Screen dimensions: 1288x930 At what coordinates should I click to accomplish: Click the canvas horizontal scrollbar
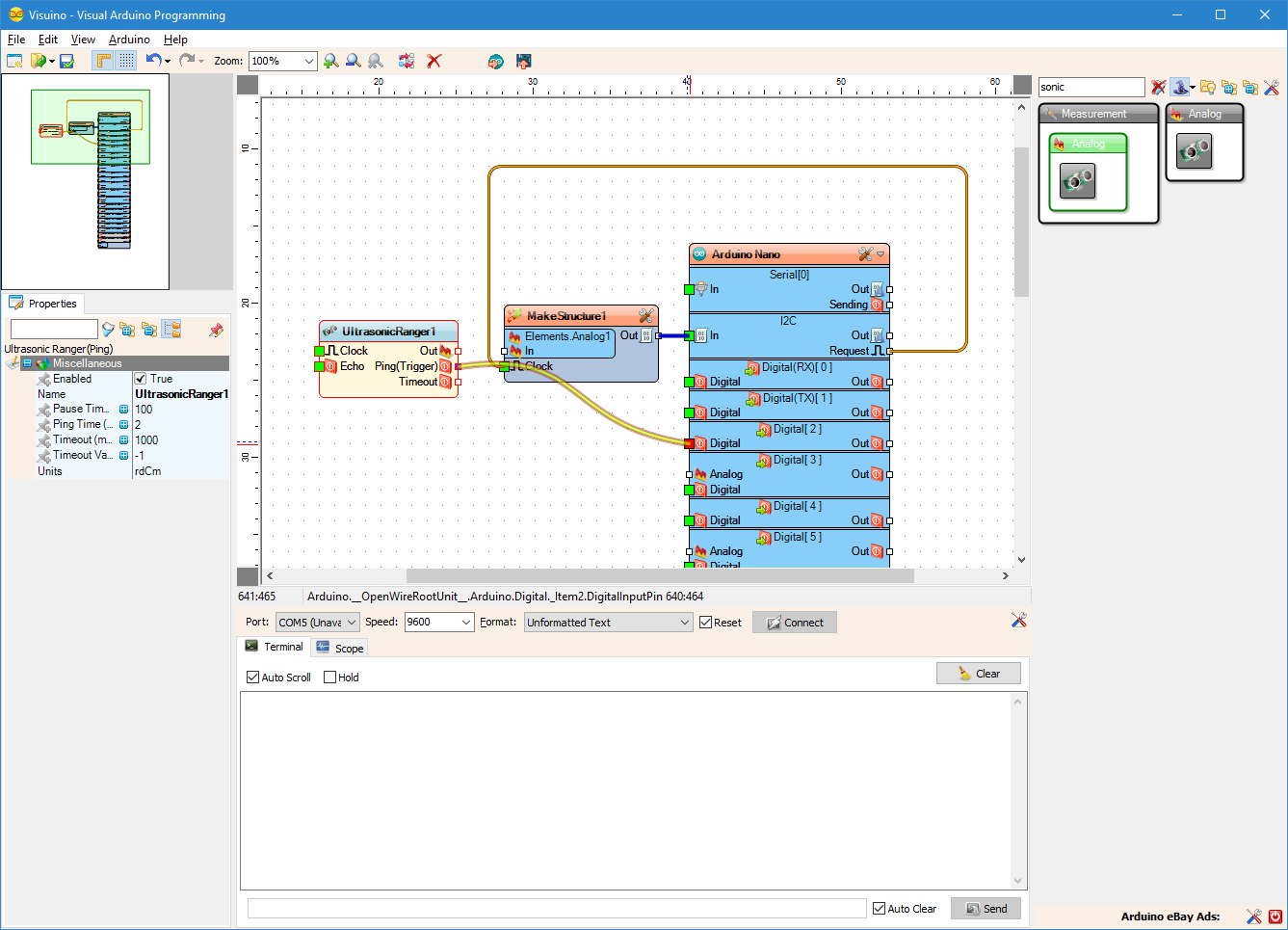660,575
